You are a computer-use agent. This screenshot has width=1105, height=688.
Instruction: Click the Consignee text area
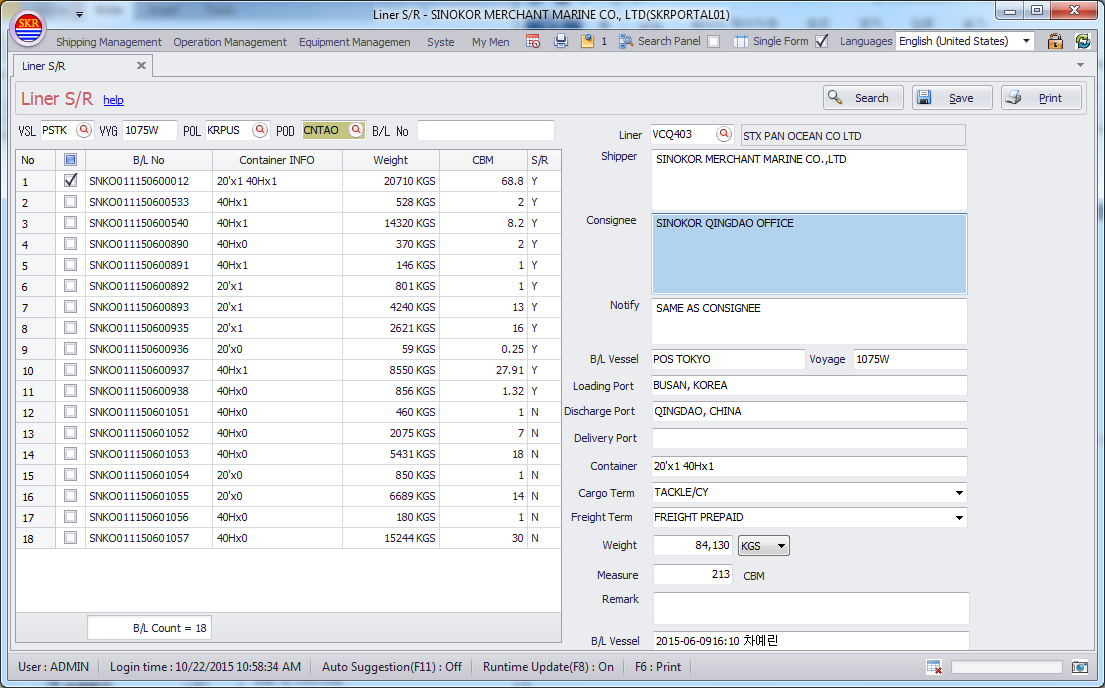(809, 254)
